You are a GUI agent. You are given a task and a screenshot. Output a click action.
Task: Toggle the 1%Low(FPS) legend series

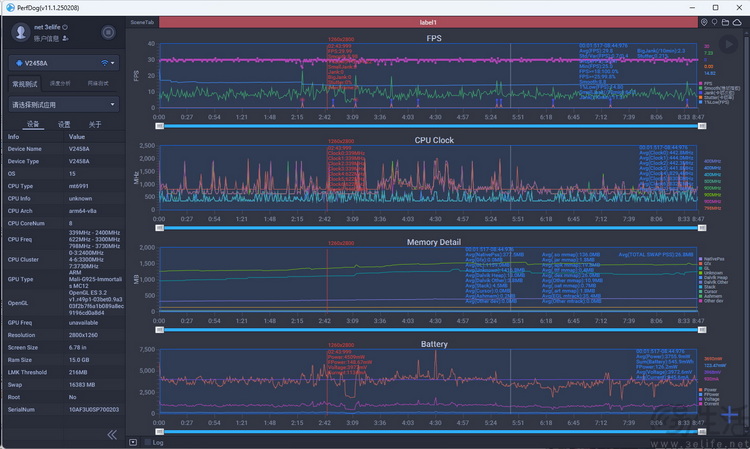tap(714, 102)
